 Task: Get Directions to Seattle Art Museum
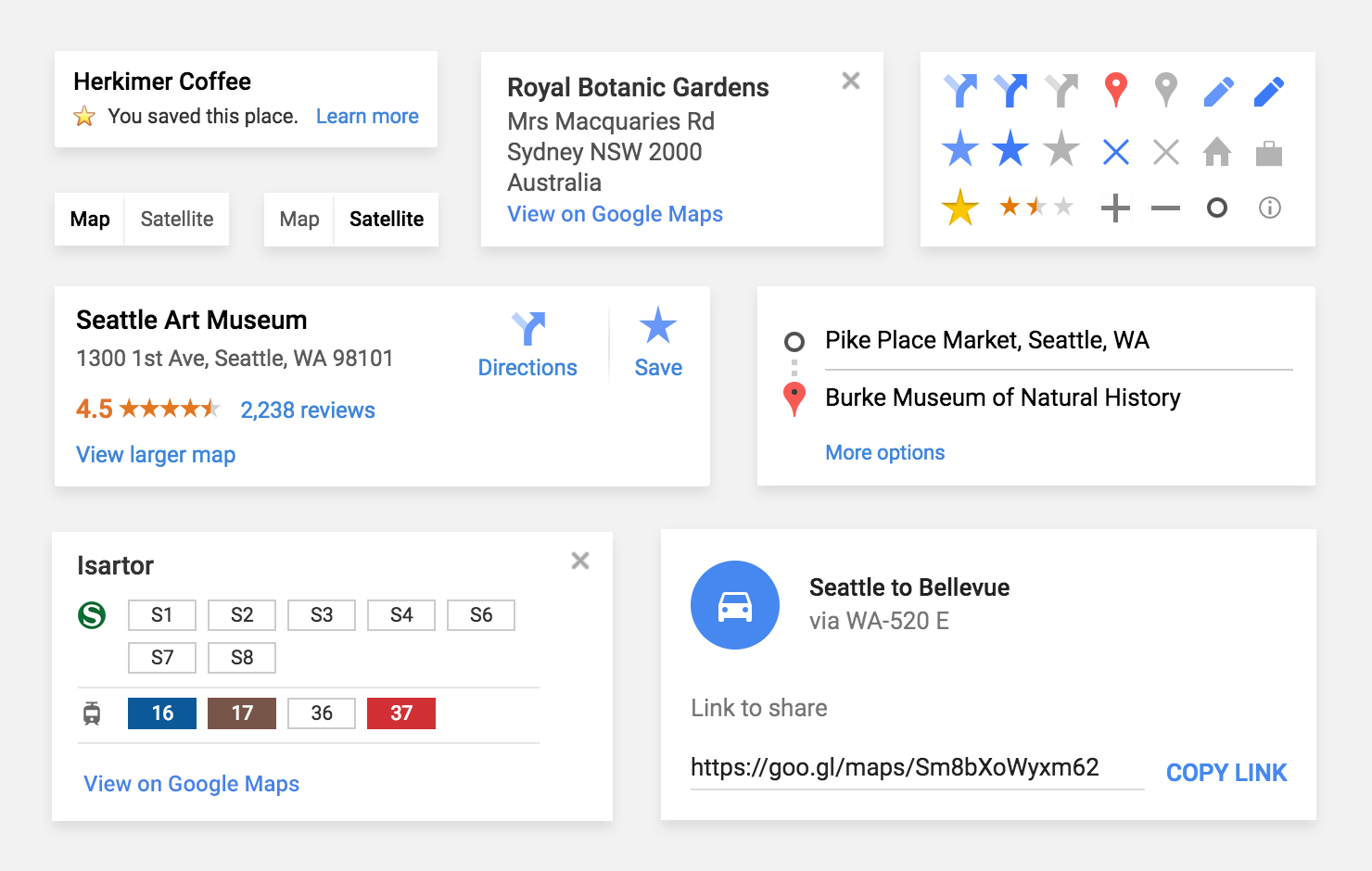click(x=527, y=345)
